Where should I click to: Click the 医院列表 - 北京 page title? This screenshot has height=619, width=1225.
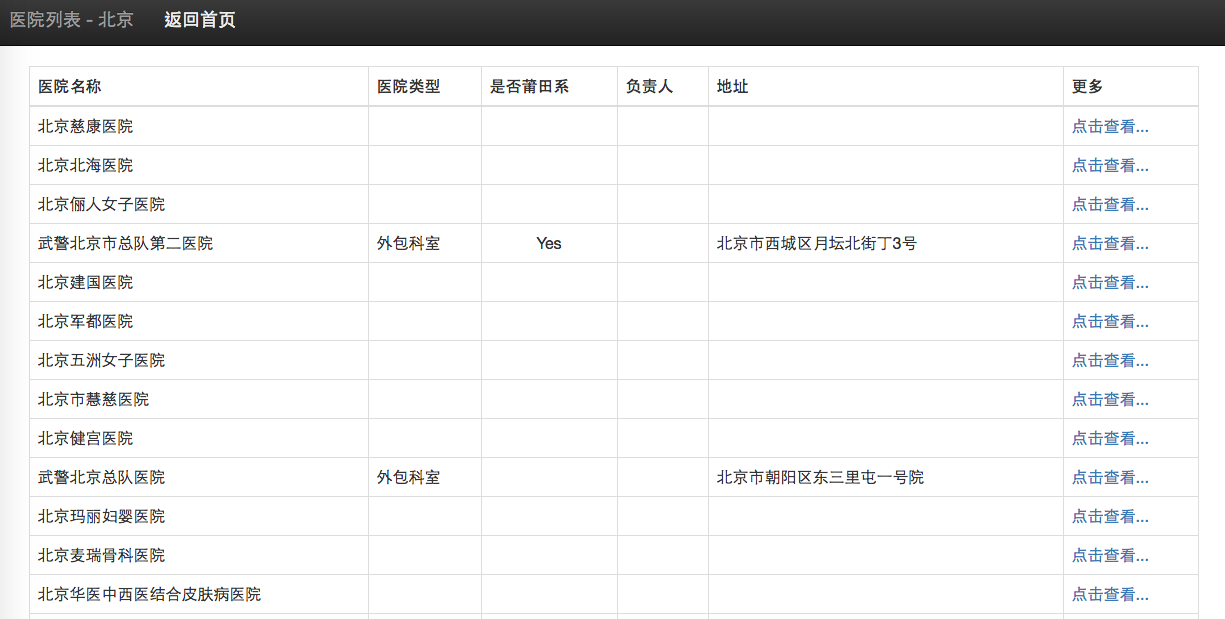[72, 20]
